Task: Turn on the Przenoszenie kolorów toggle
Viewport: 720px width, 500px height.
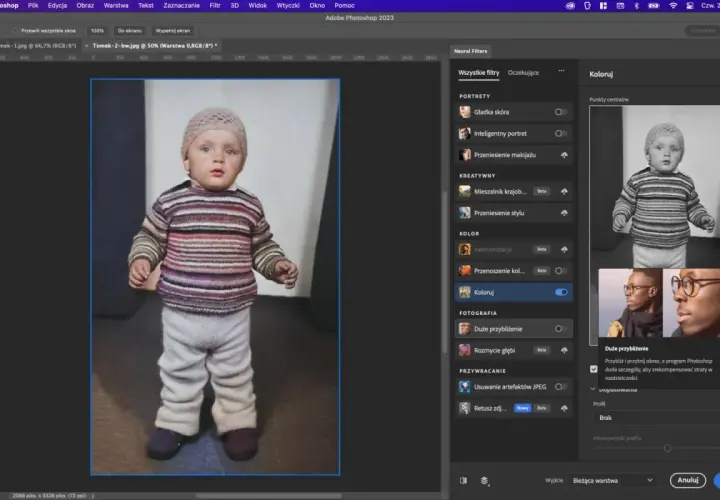Action: (x=560, y=271)
